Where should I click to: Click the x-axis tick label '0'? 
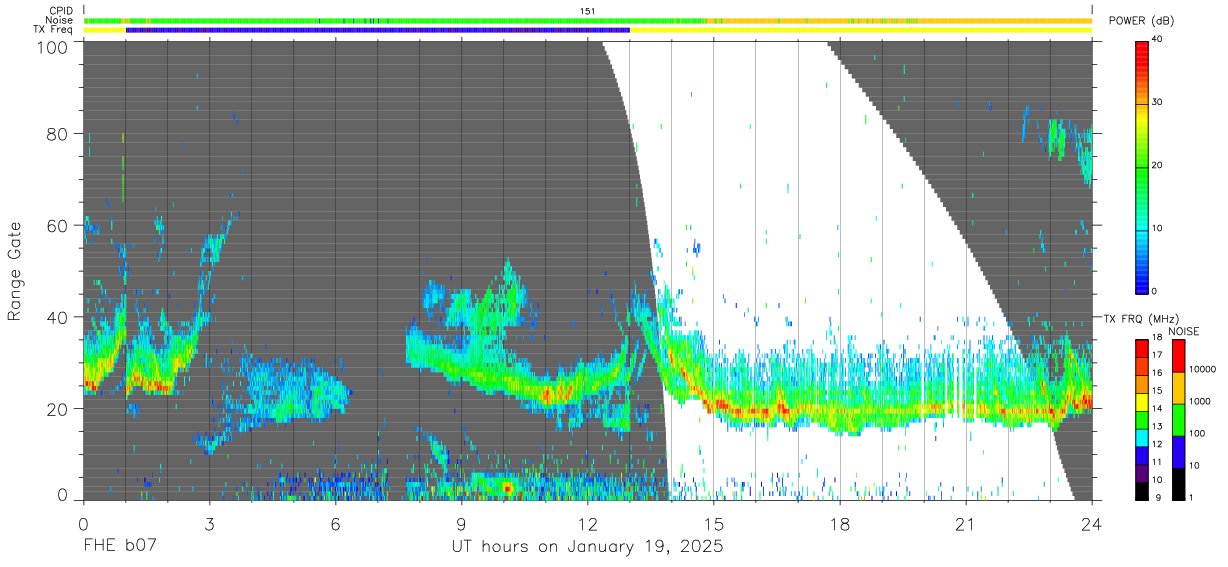tap(83, 523)
